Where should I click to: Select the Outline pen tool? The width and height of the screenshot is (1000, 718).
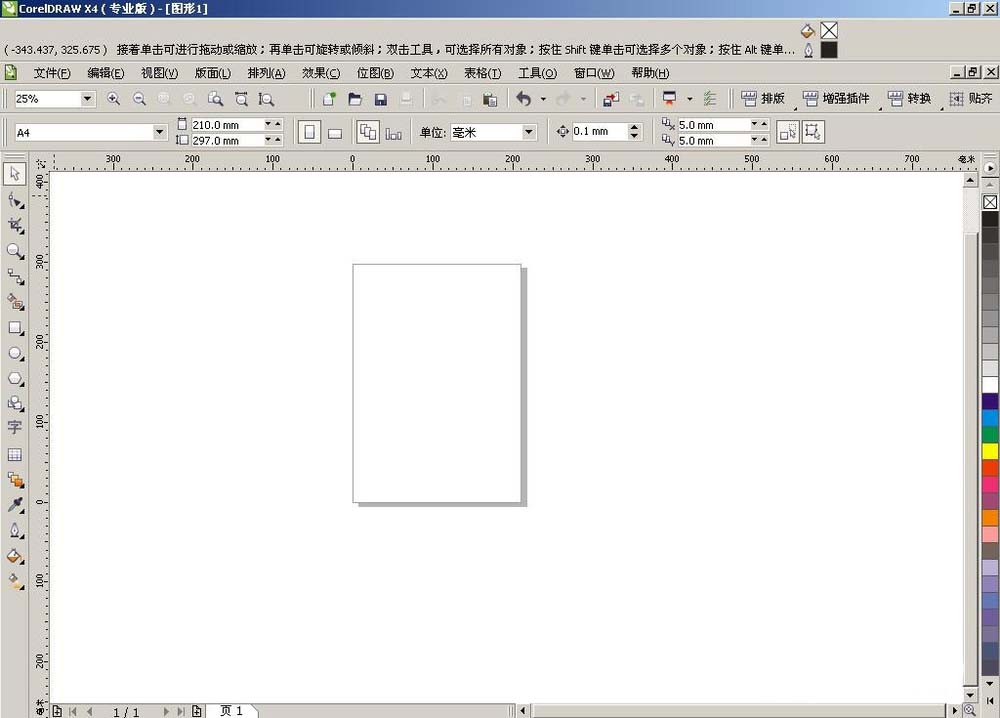pyautogui.click(x=15, y=531)
